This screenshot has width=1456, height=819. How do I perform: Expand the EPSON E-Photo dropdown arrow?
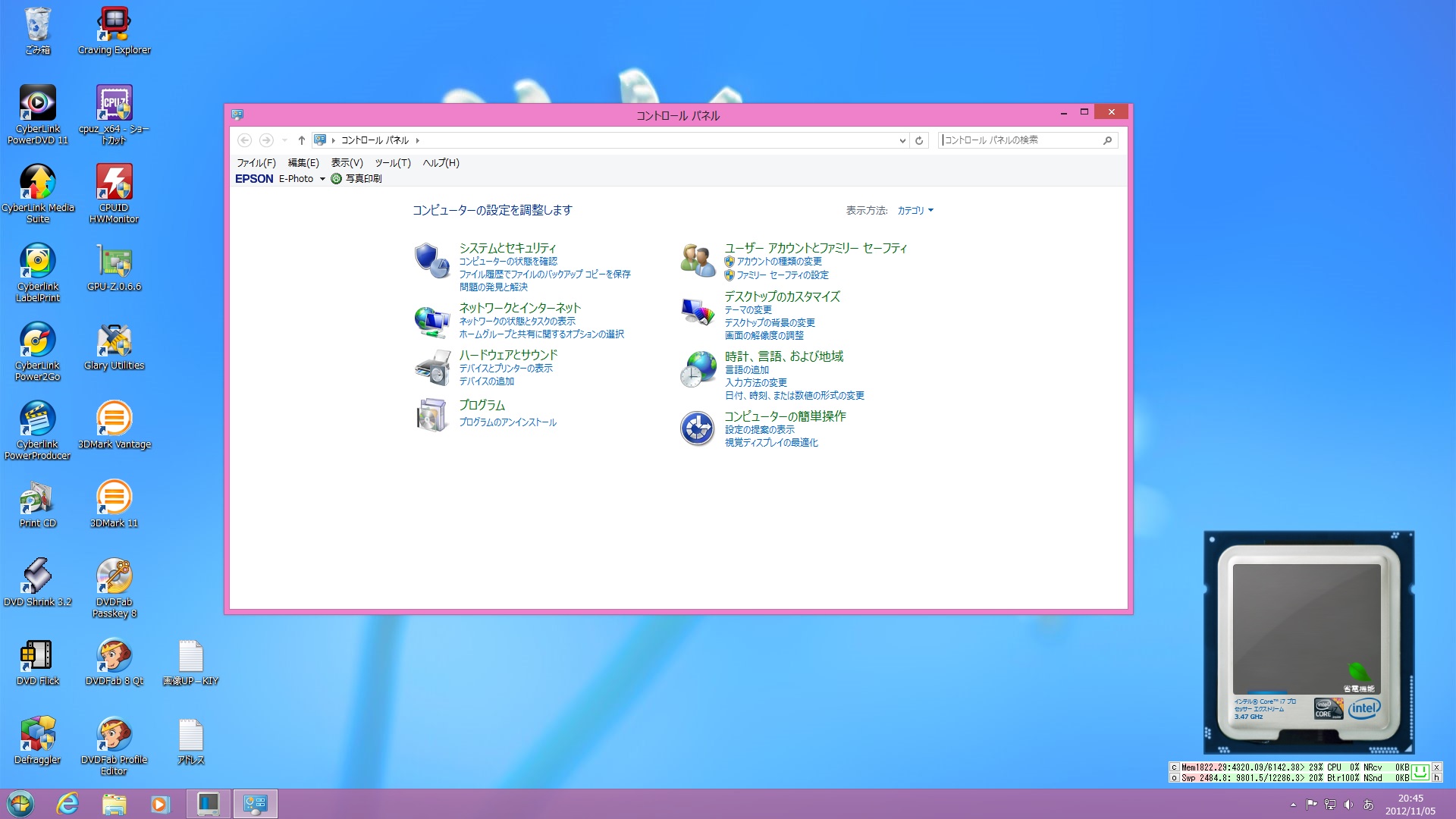(322, 179)
